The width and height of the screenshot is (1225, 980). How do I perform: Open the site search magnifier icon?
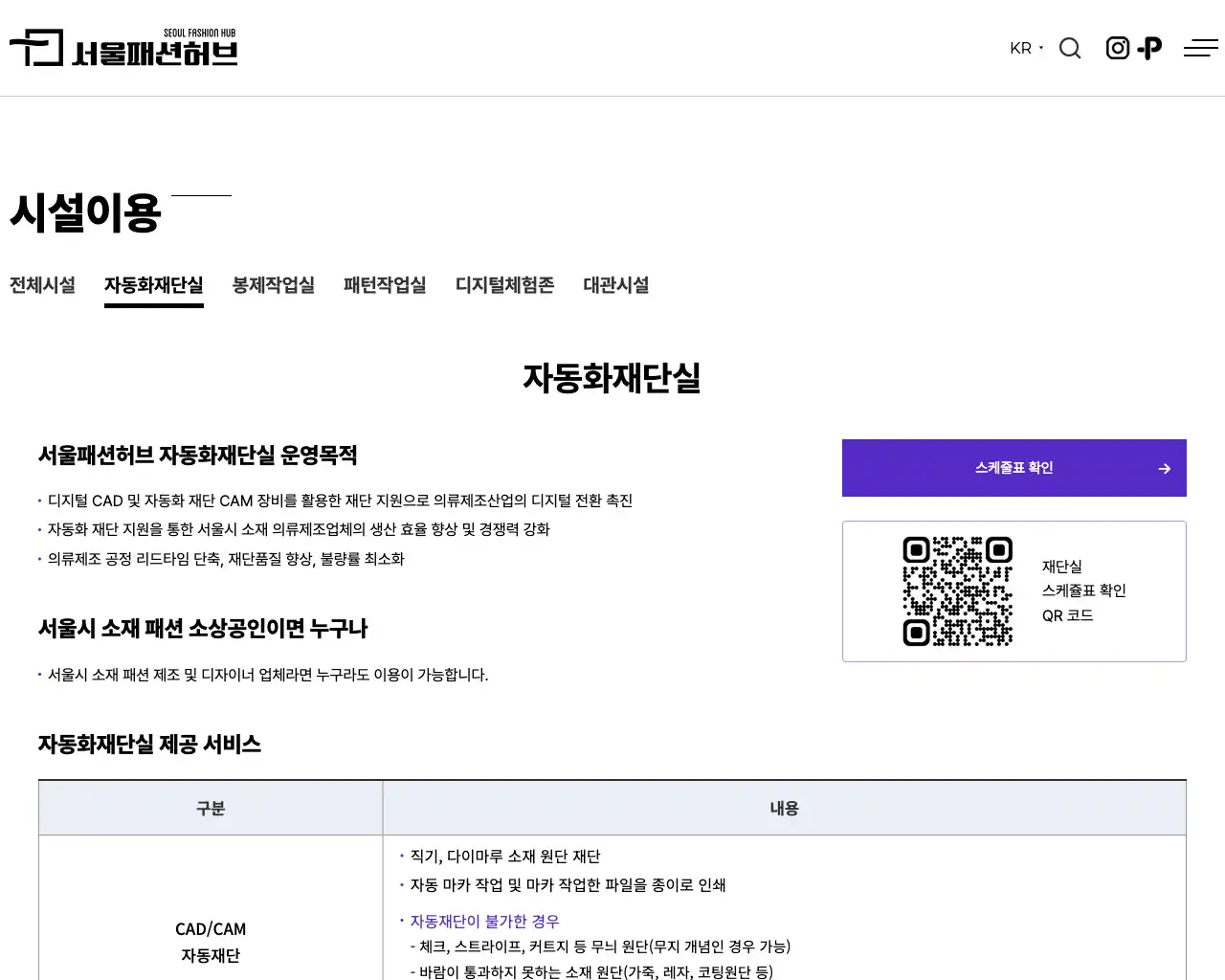[1069, 48]
